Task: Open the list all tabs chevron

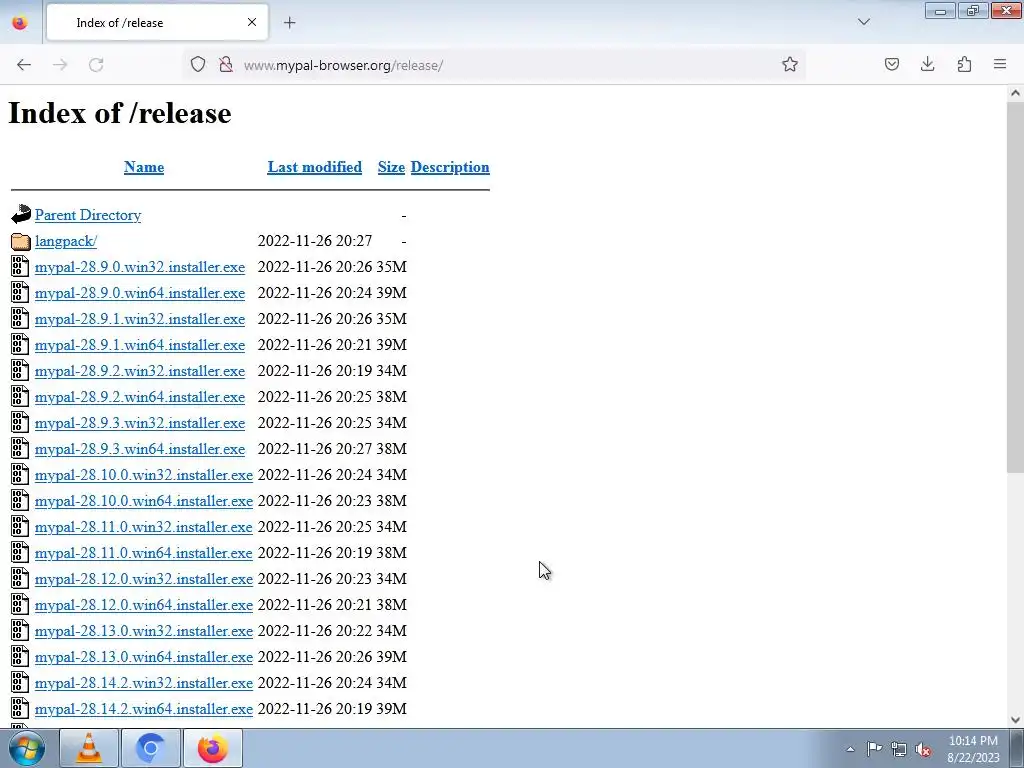Action: [863, 22]
